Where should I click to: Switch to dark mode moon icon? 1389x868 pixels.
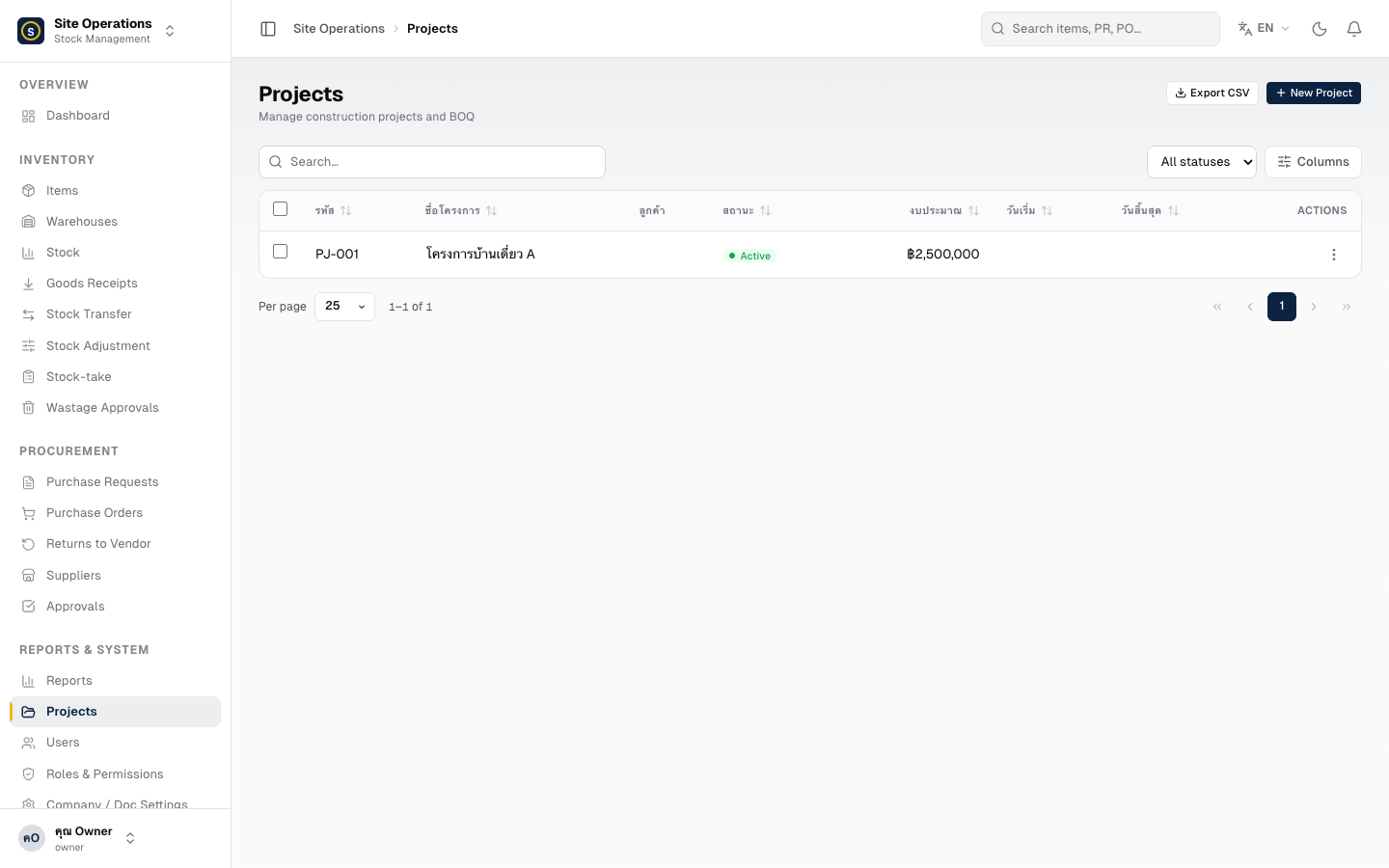[1320, 29]
